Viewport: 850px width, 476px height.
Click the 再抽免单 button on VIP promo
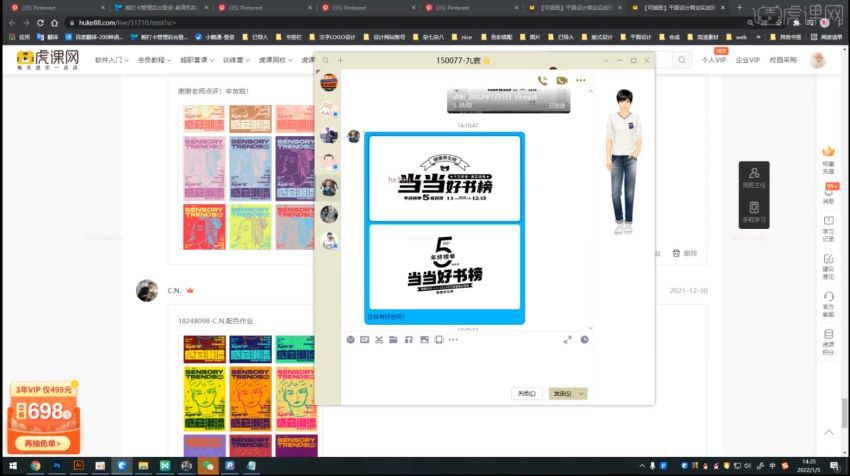[43, 443]
